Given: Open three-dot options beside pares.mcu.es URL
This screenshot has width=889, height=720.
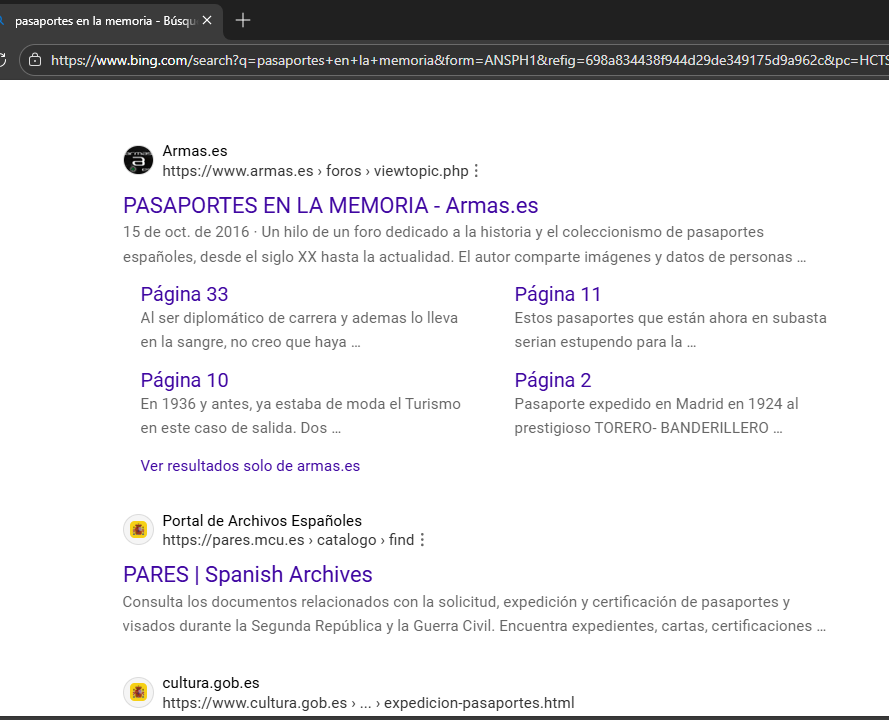Looking at the screenshot, I should pos(422,540).
